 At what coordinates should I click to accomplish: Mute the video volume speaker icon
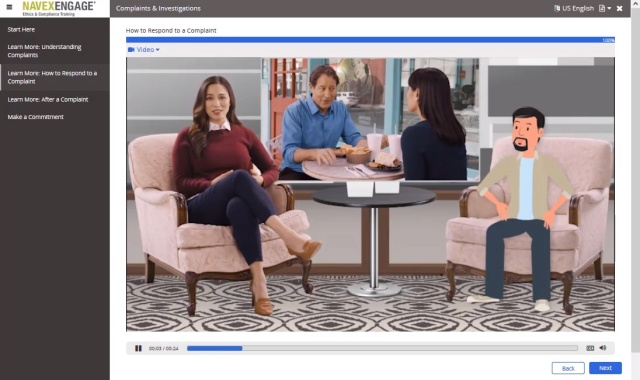coord(602,348)
